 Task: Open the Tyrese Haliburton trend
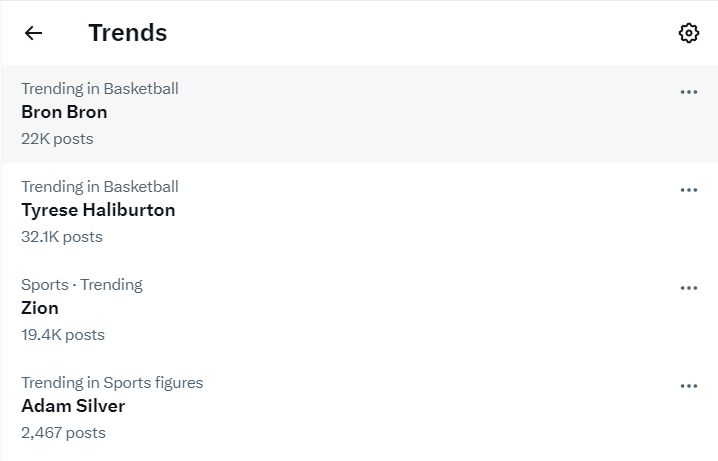tap(98, 210)
